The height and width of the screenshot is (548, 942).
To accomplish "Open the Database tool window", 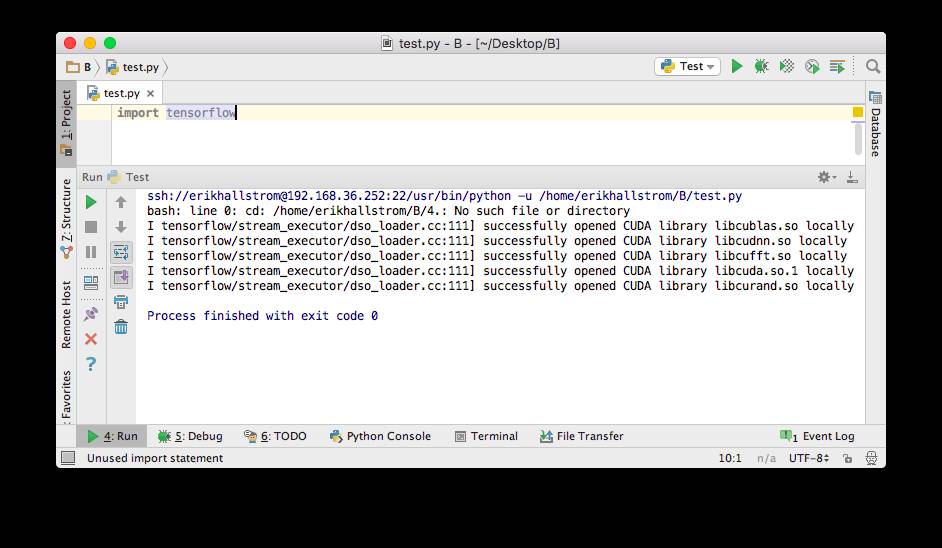I will pos(875,124).
